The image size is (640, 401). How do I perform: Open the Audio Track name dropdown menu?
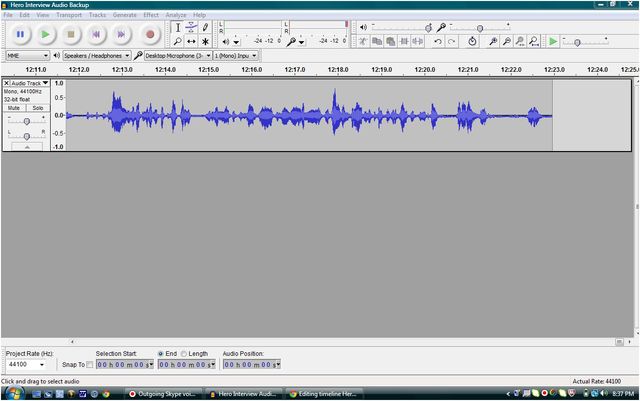tap(30, 83)
